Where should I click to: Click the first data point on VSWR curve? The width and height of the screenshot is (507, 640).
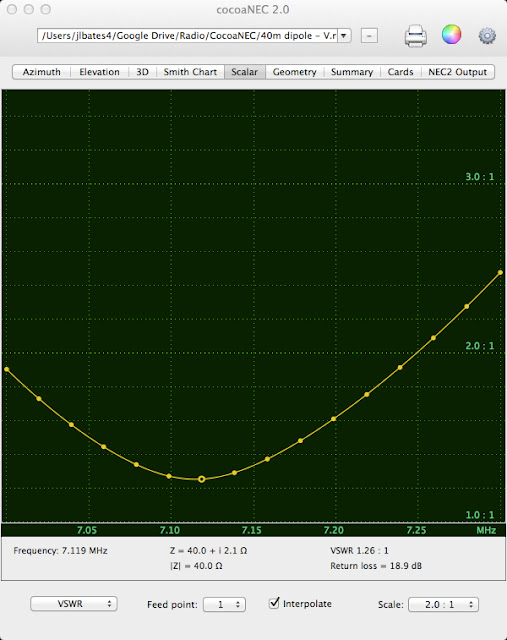click(x=7, y=369)
